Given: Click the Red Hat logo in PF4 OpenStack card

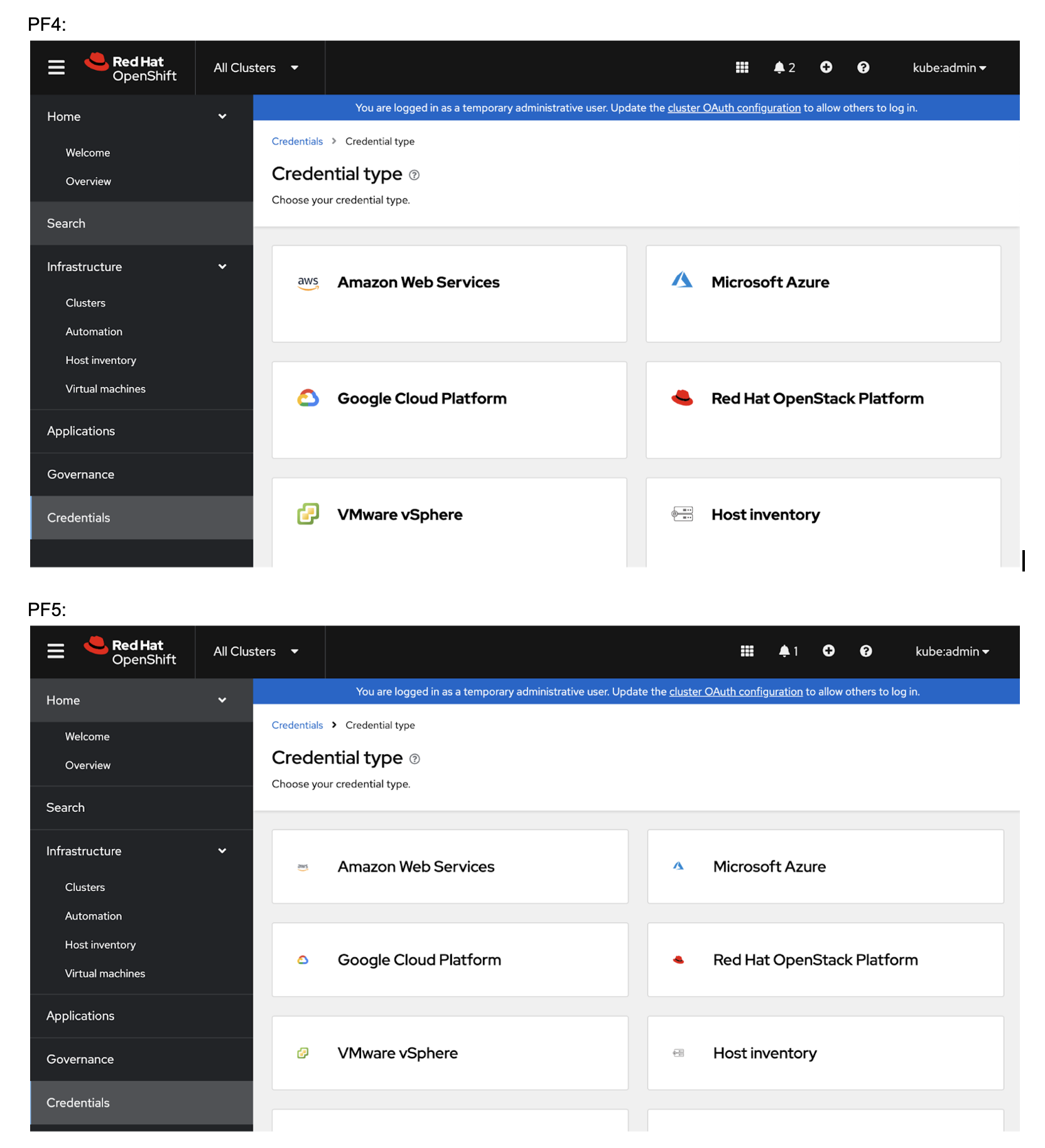Looking at the screenshot, I should point(682,398).
